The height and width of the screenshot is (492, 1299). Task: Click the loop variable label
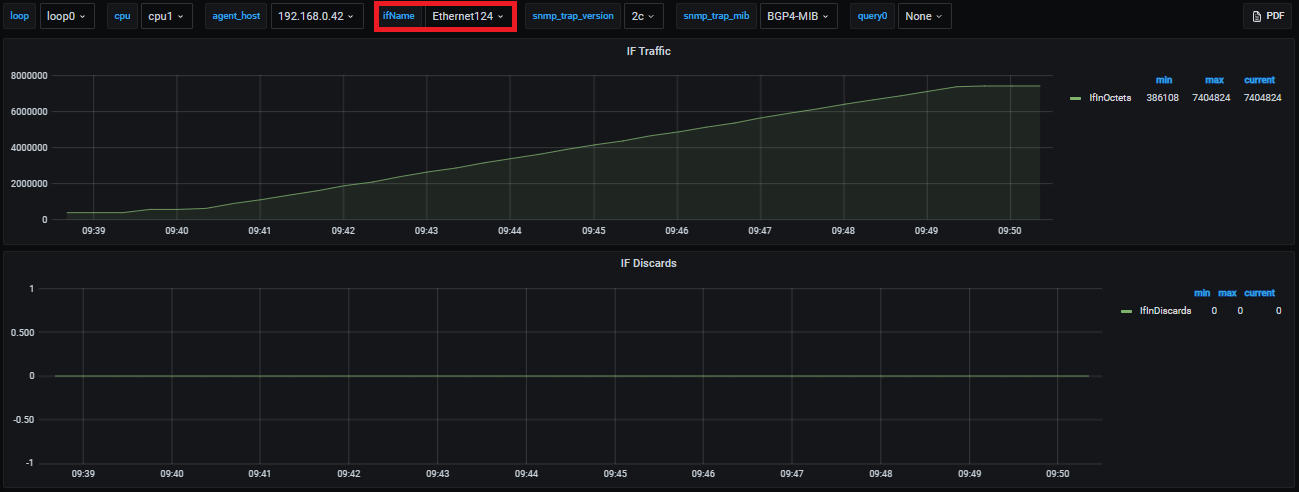(20, 16)
